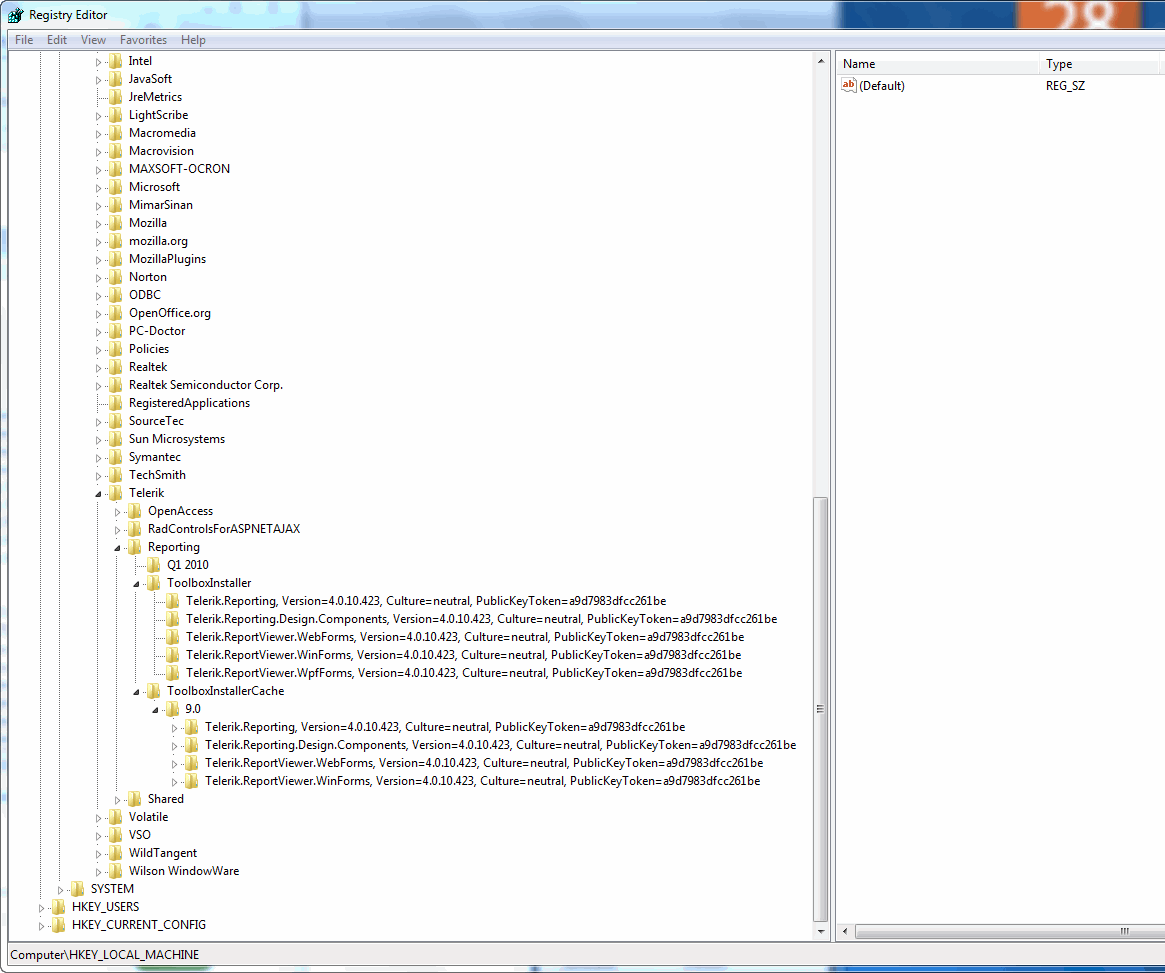
Task: Open the Favorites menu
Action: point(143,40)
